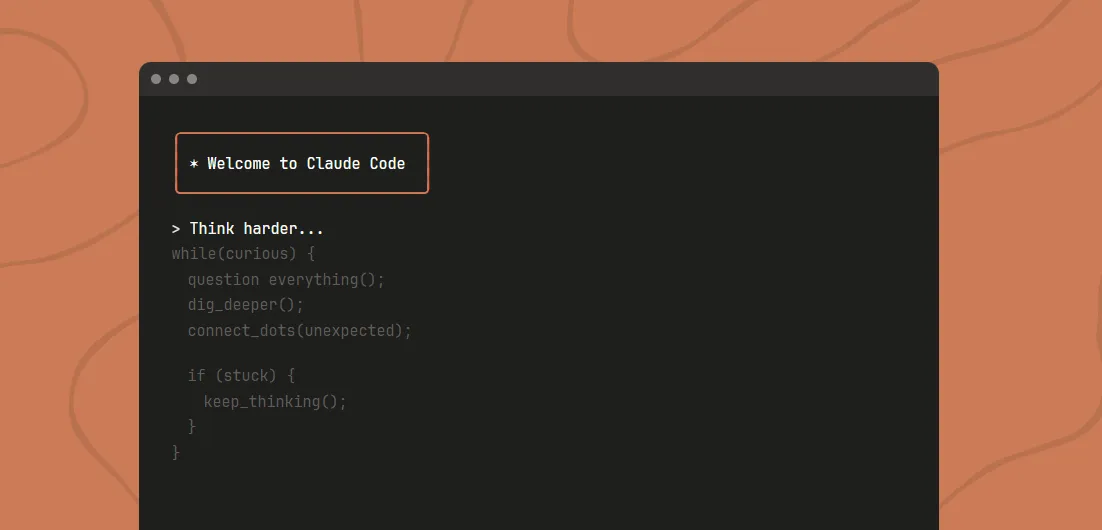Click the asterisk icon in the welcome box
The image size is (1102, 530).
194,164
